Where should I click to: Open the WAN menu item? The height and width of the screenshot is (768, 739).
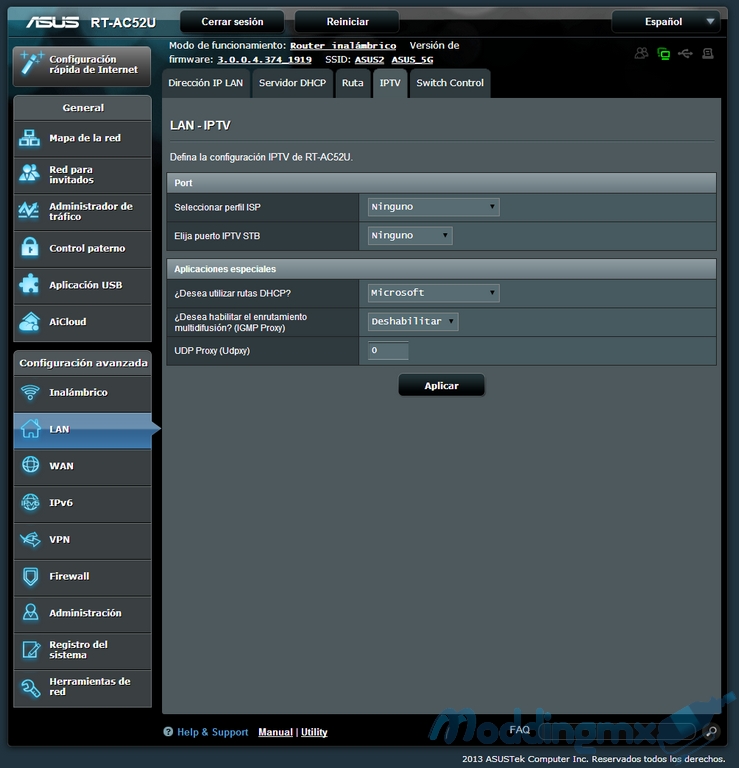(82, 466)
